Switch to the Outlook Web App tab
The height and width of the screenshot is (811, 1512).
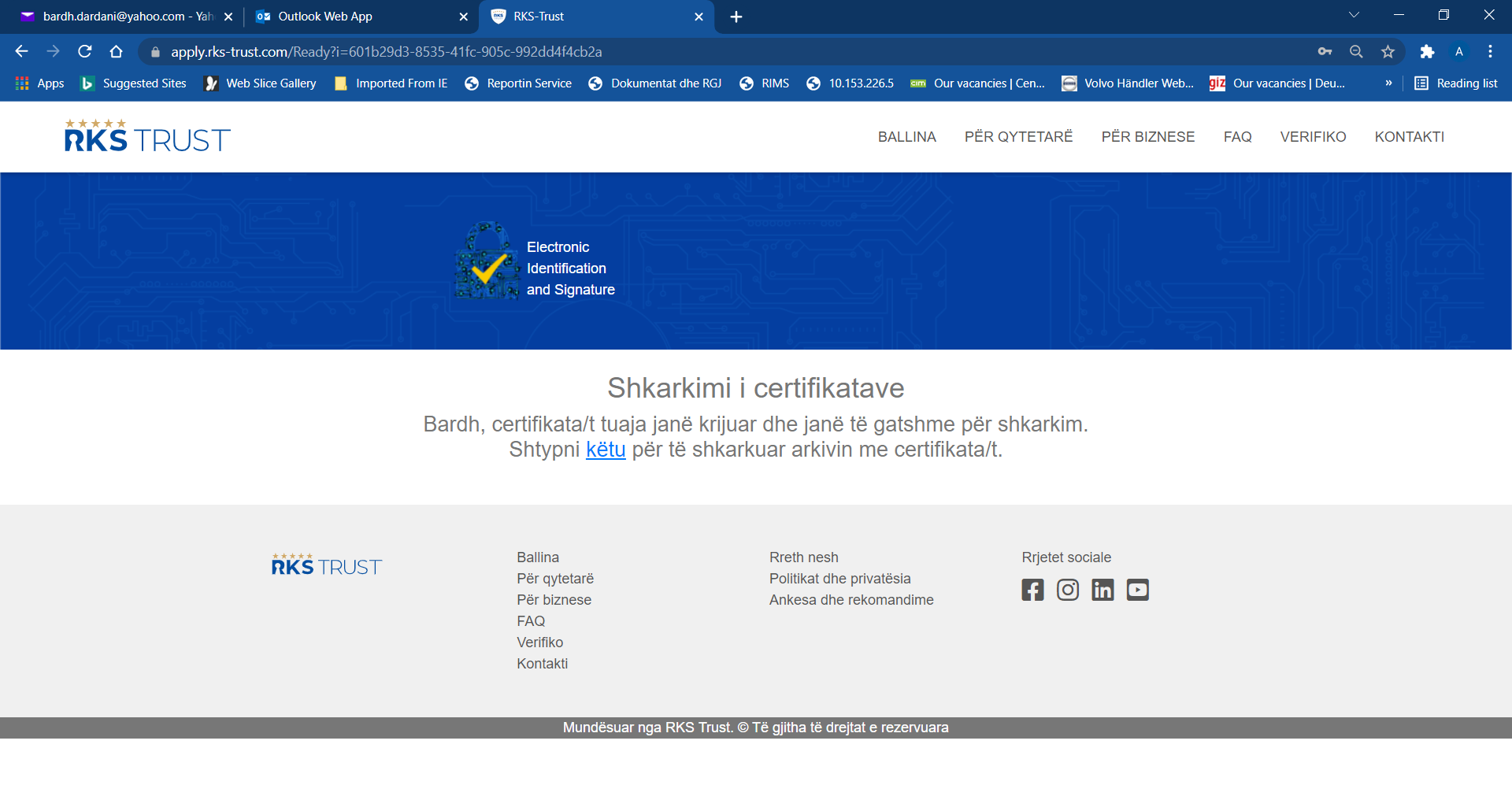361,17
